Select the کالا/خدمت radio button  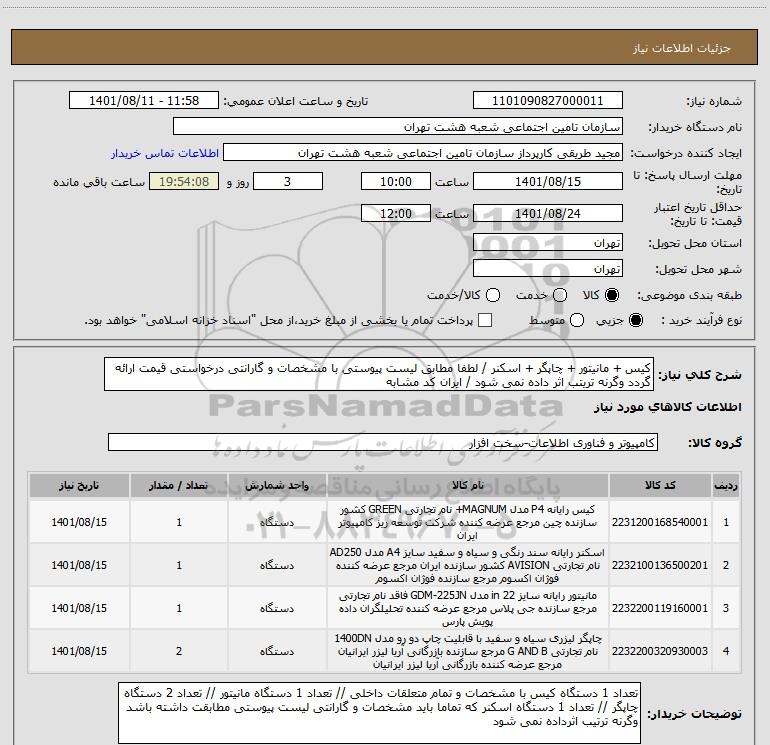[493, 295]
